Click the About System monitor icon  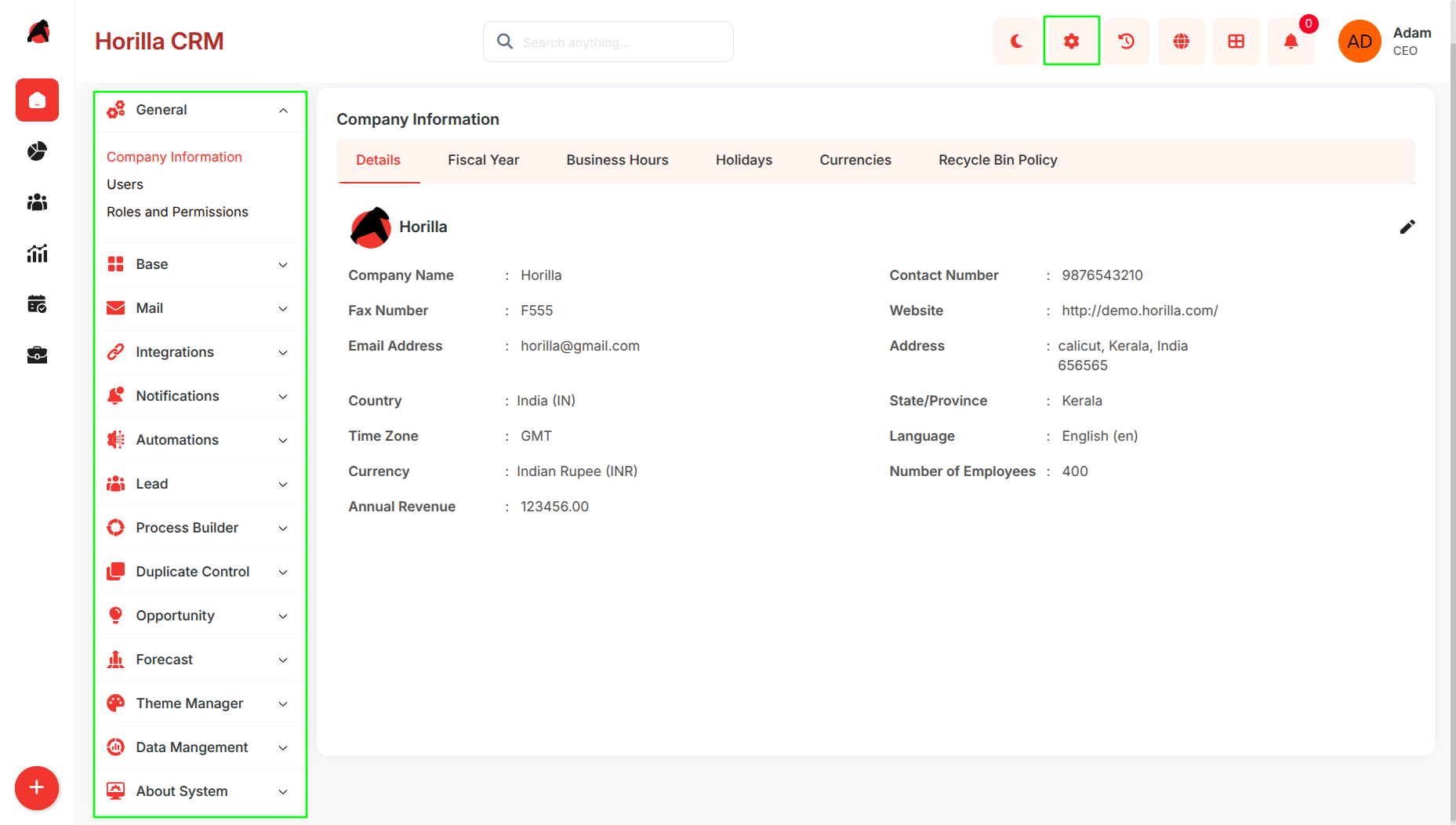[x=116, y=791]
